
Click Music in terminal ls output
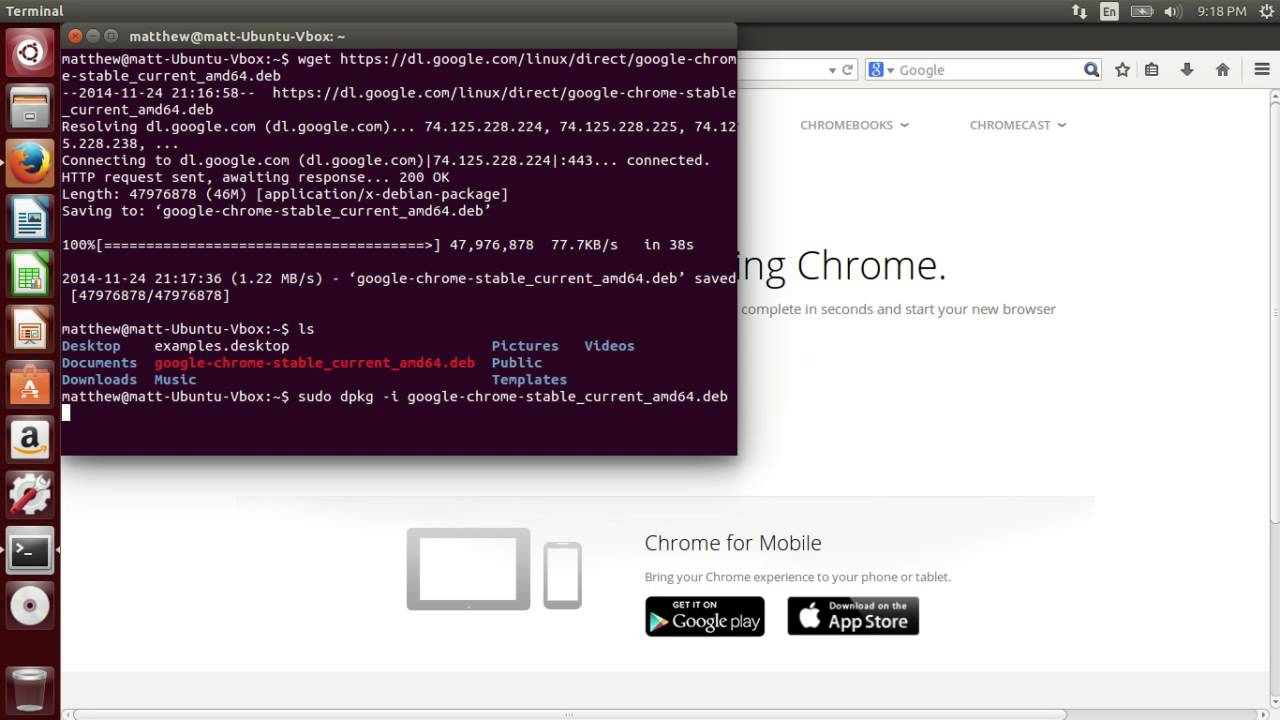(x=175, y=380)
